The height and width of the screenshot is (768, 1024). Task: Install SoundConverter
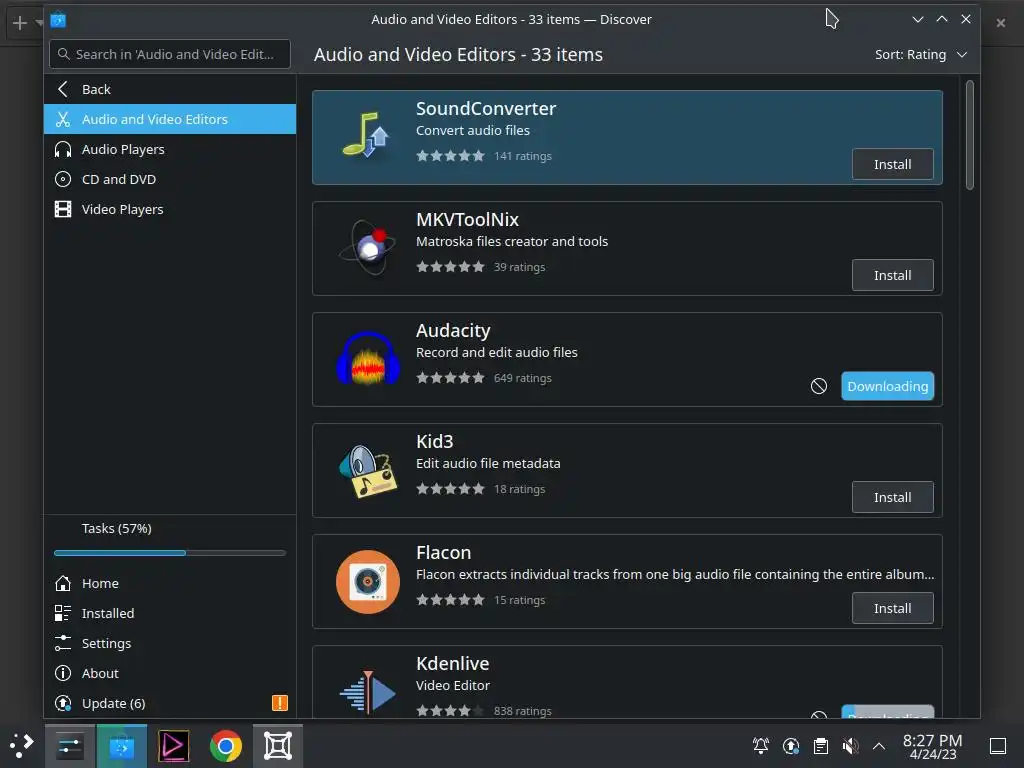892,164
